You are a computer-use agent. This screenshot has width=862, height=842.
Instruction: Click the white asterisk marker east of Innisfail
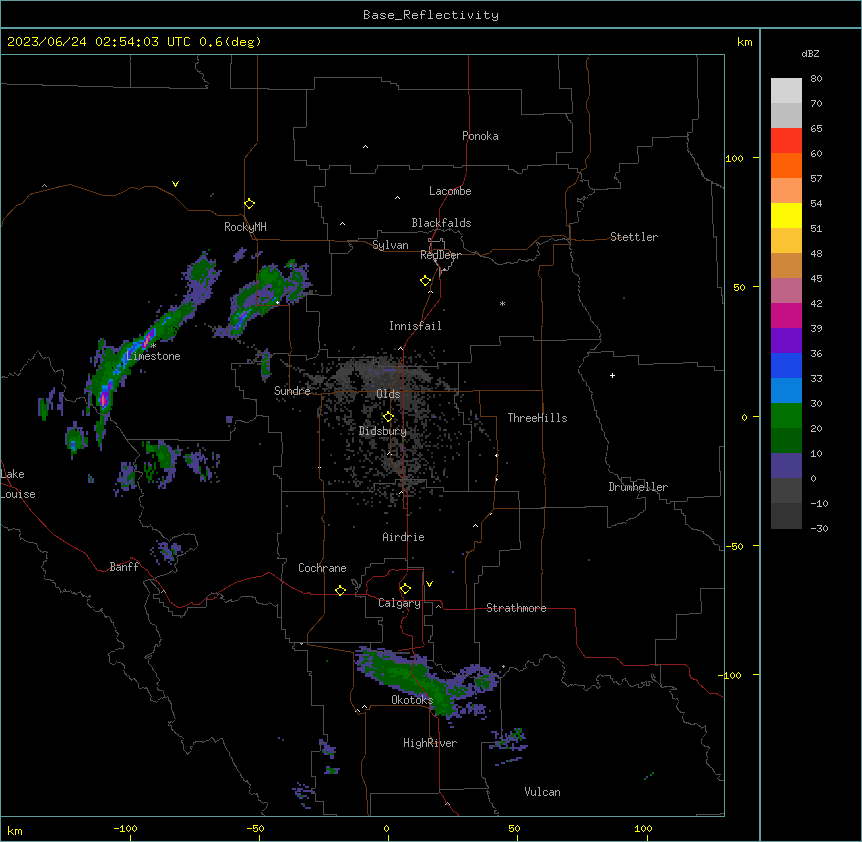tap(502, 303)
